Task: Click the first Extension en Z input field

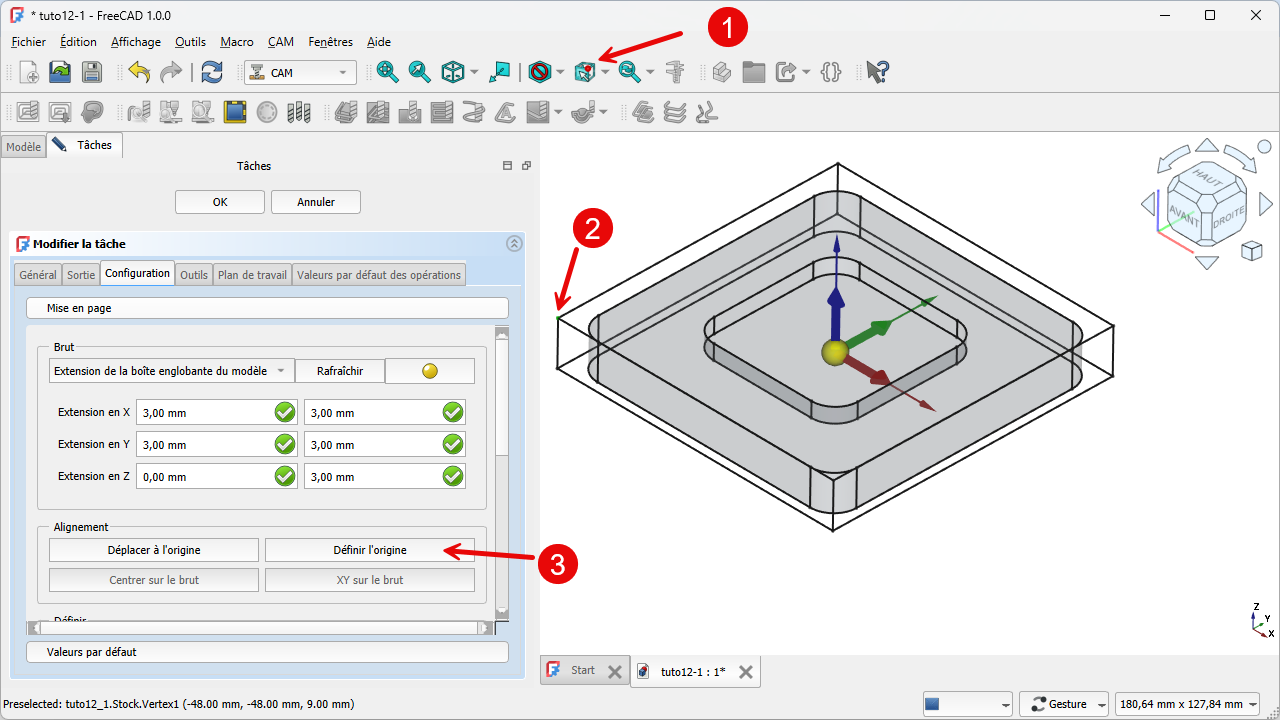Action: pyautogui.click(x=205, y=477)
